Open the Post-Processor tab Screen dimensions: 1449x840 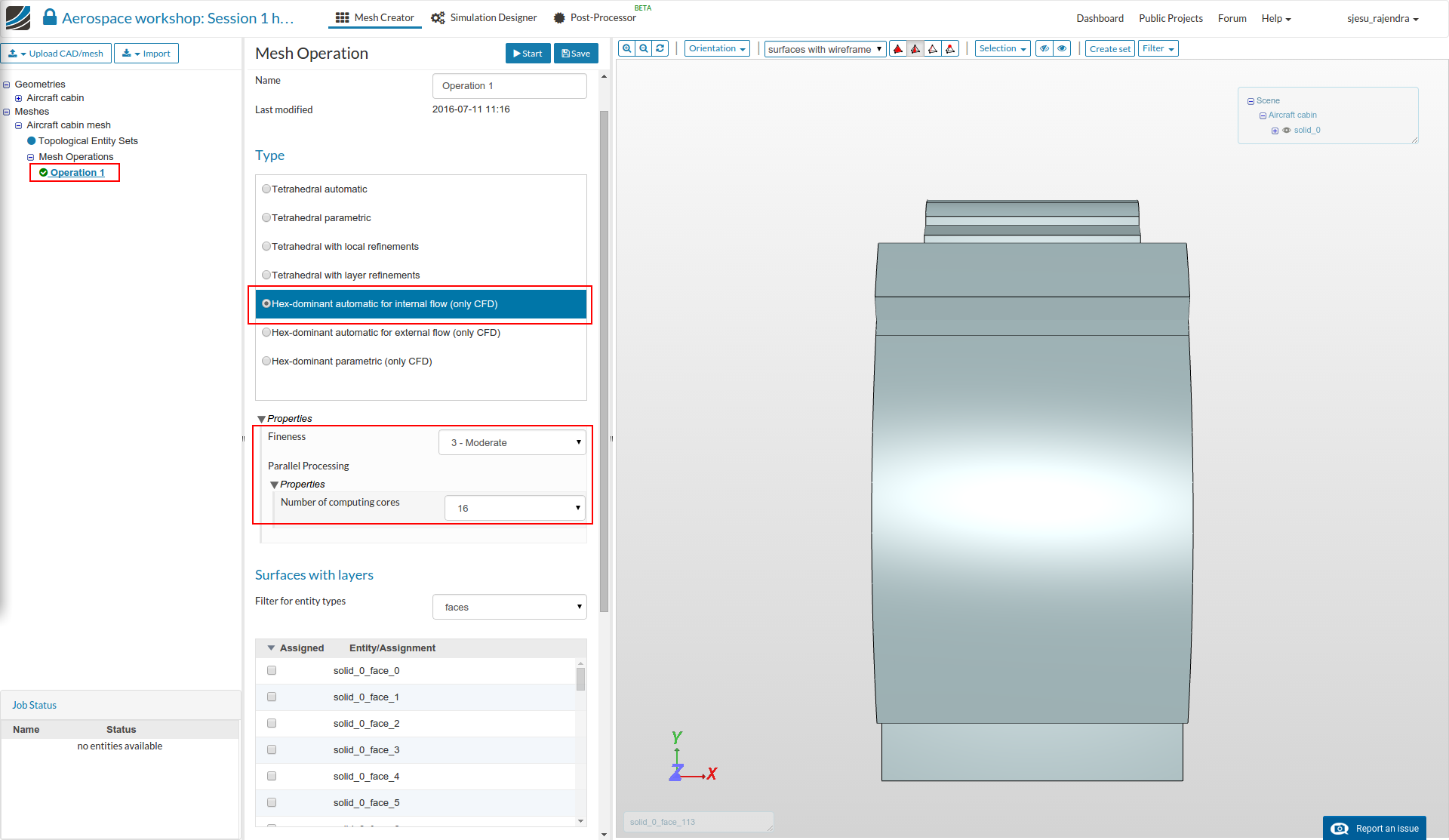[x=596, y=17]
